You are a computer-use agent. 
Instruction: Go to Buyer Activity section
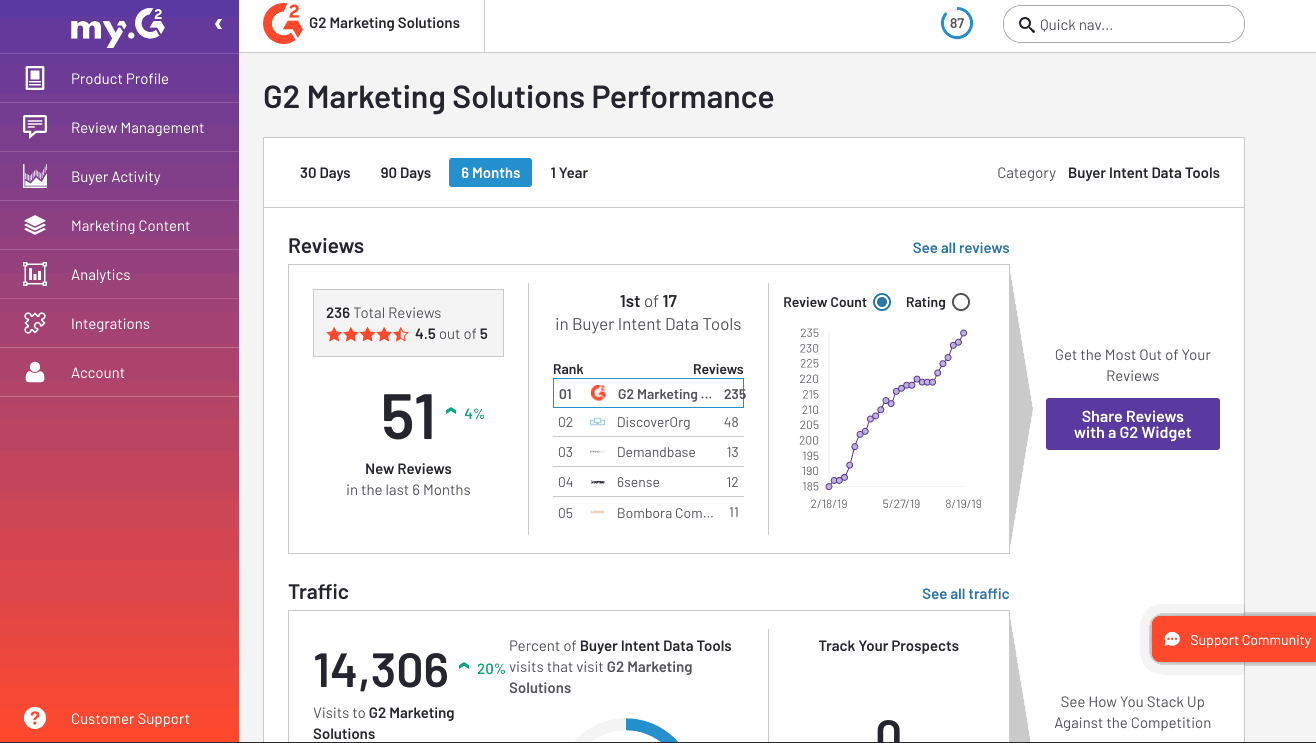coord(119,176)
